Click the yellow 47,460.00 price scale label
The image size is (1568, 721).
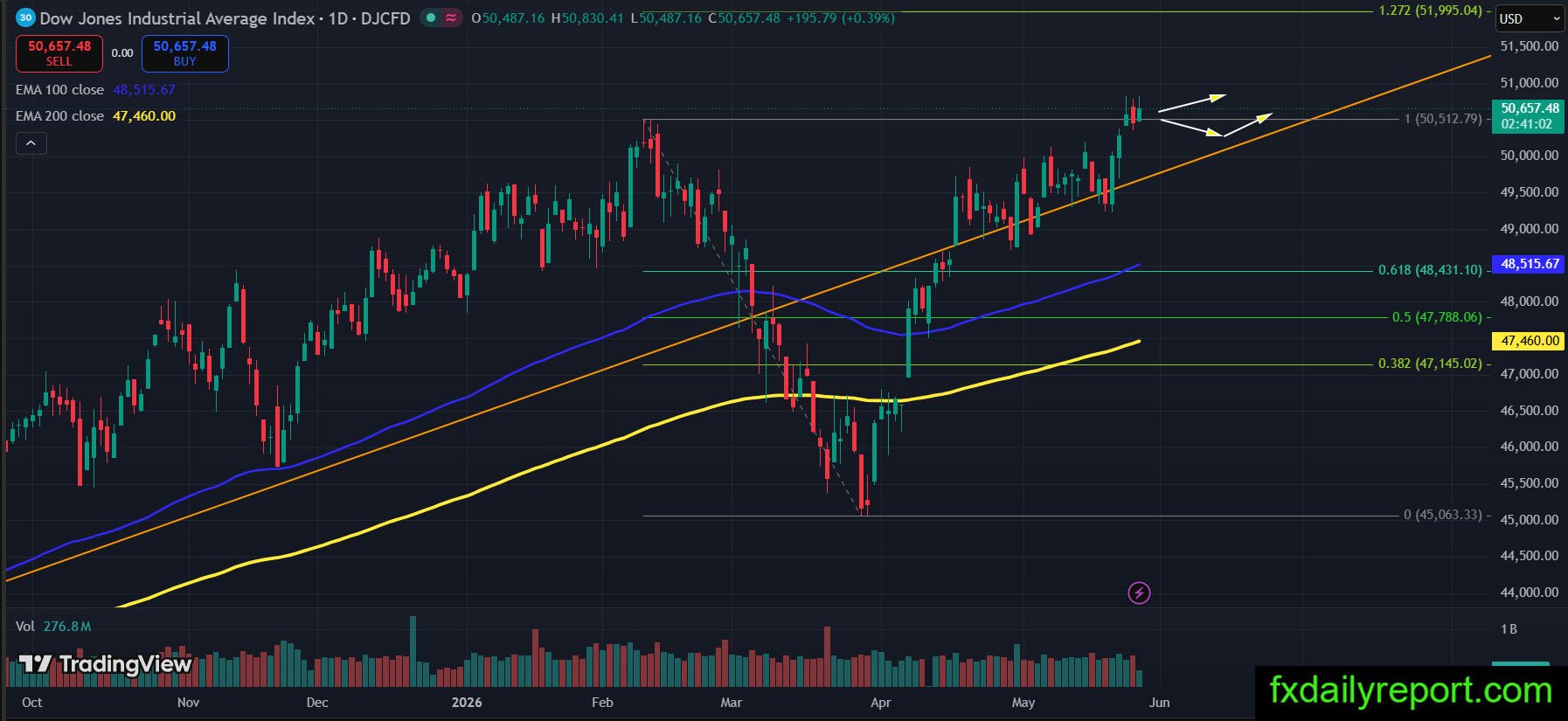click(1530, 341)
